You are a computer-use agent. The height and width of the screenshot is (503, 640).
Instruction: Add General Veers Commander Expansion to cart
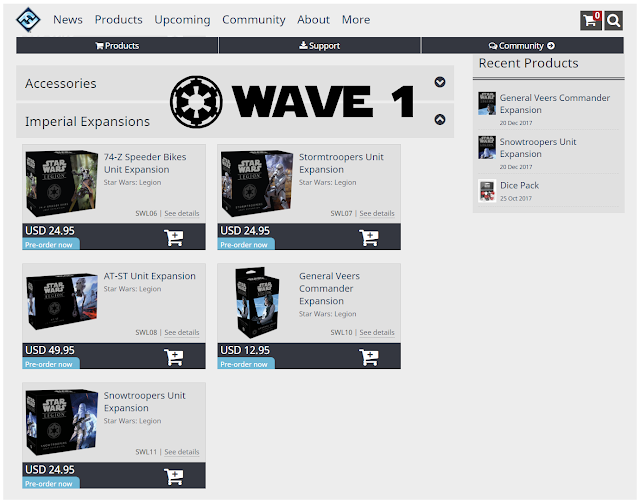[x=369, y=357]
